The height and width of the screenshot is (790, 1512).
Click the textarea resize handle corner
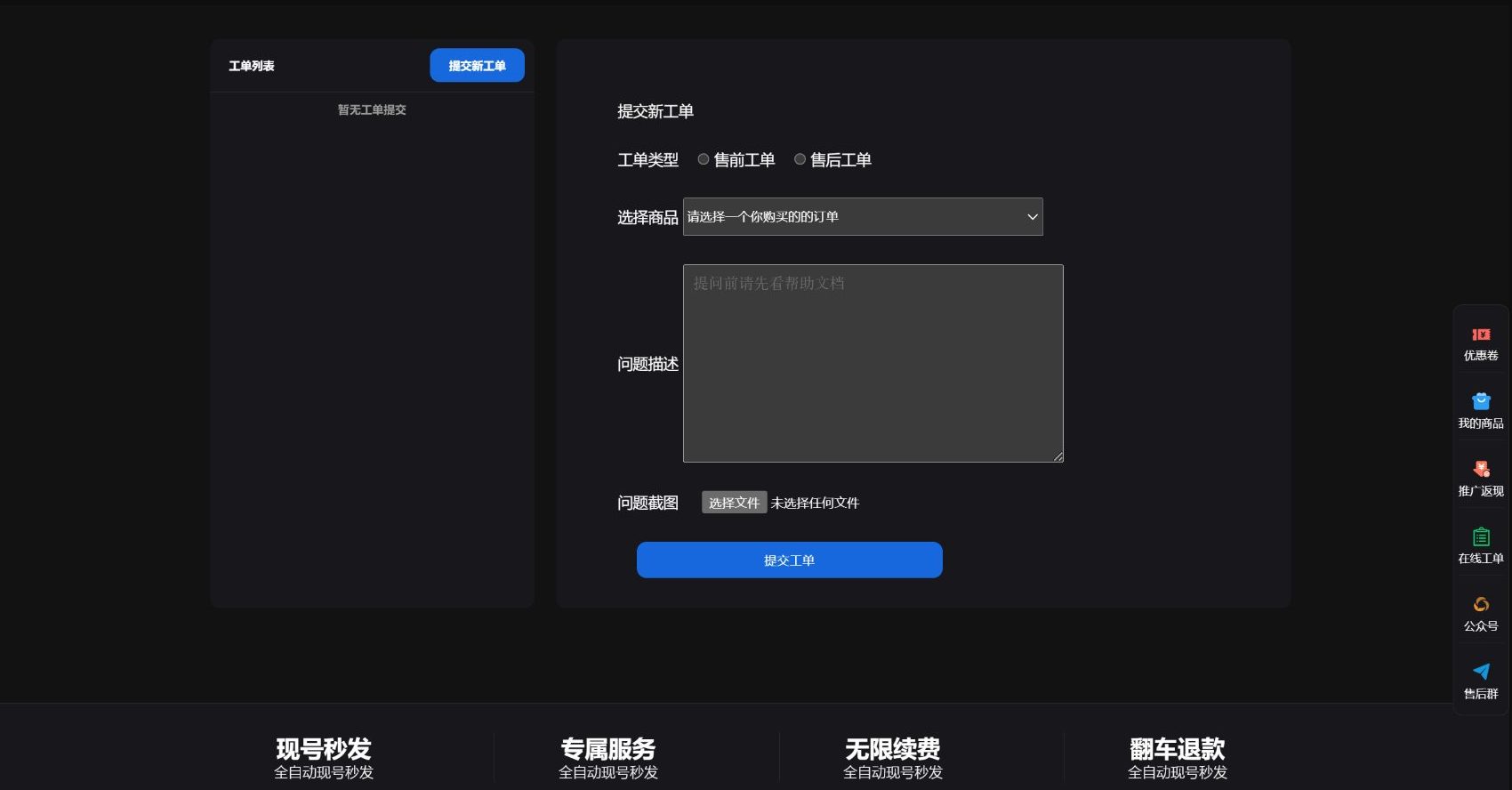click(1058, 456)
